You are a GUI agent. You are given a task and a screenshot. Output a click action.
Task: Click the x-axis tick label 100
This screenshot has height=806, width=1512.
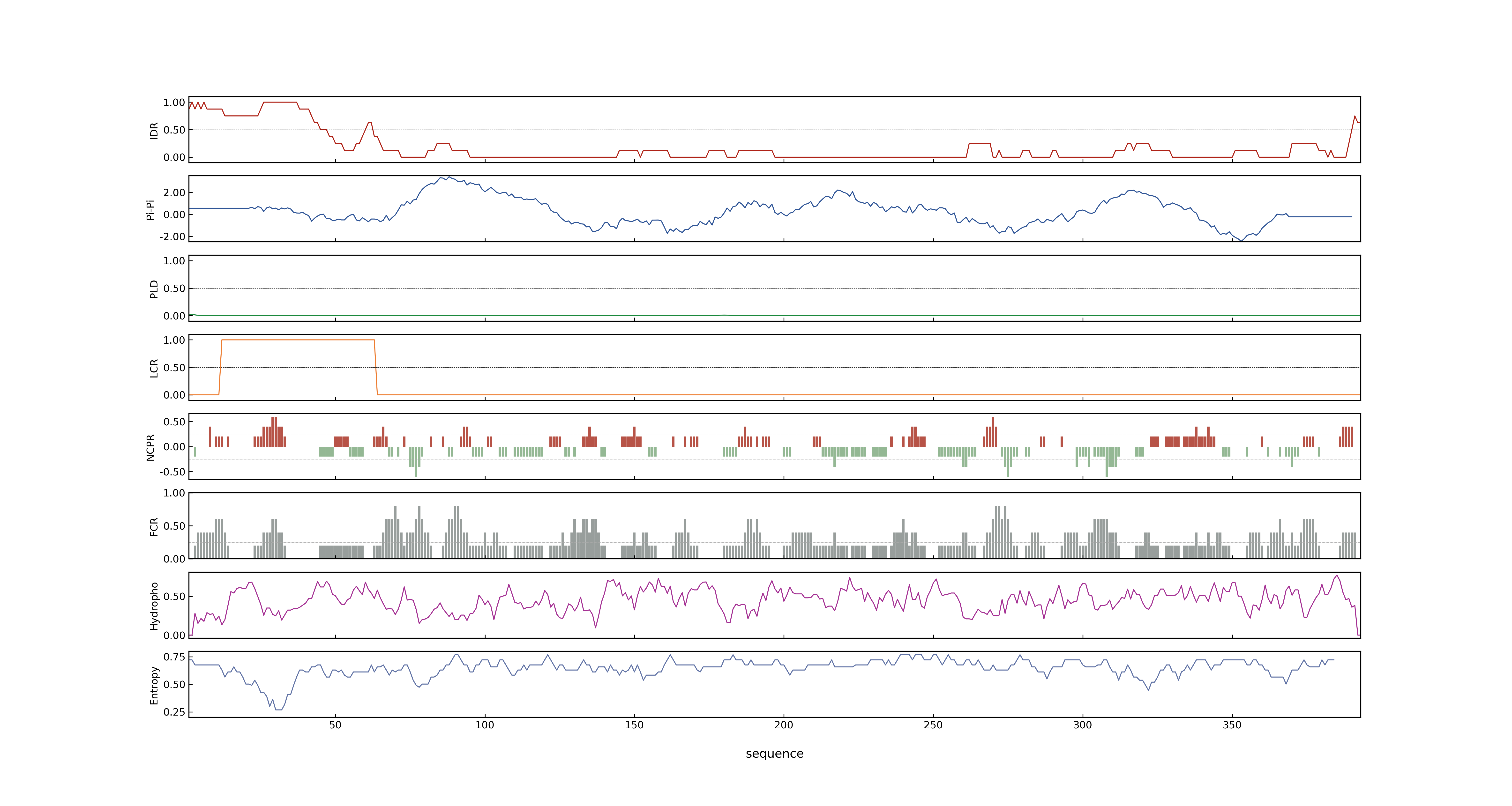[485, 725]
